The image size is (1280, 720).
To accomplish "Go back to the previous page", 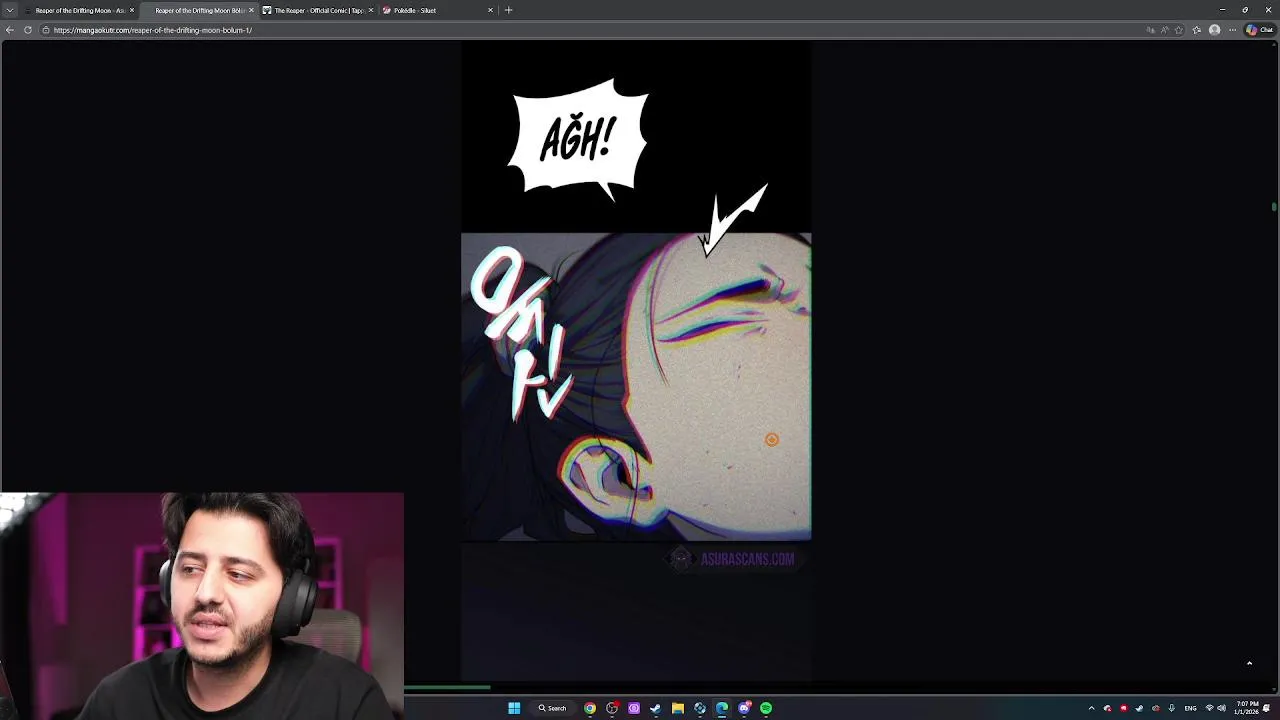I will tap(10, 30).
